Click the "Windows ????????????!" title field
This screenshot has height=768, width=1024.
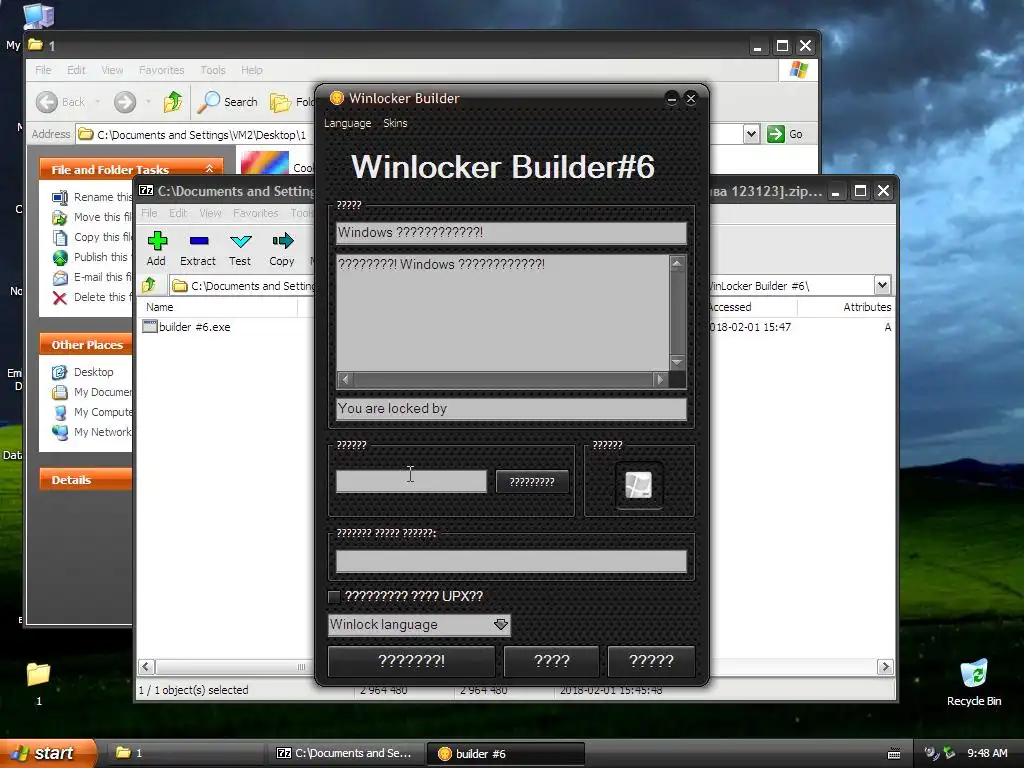point(511,232)
